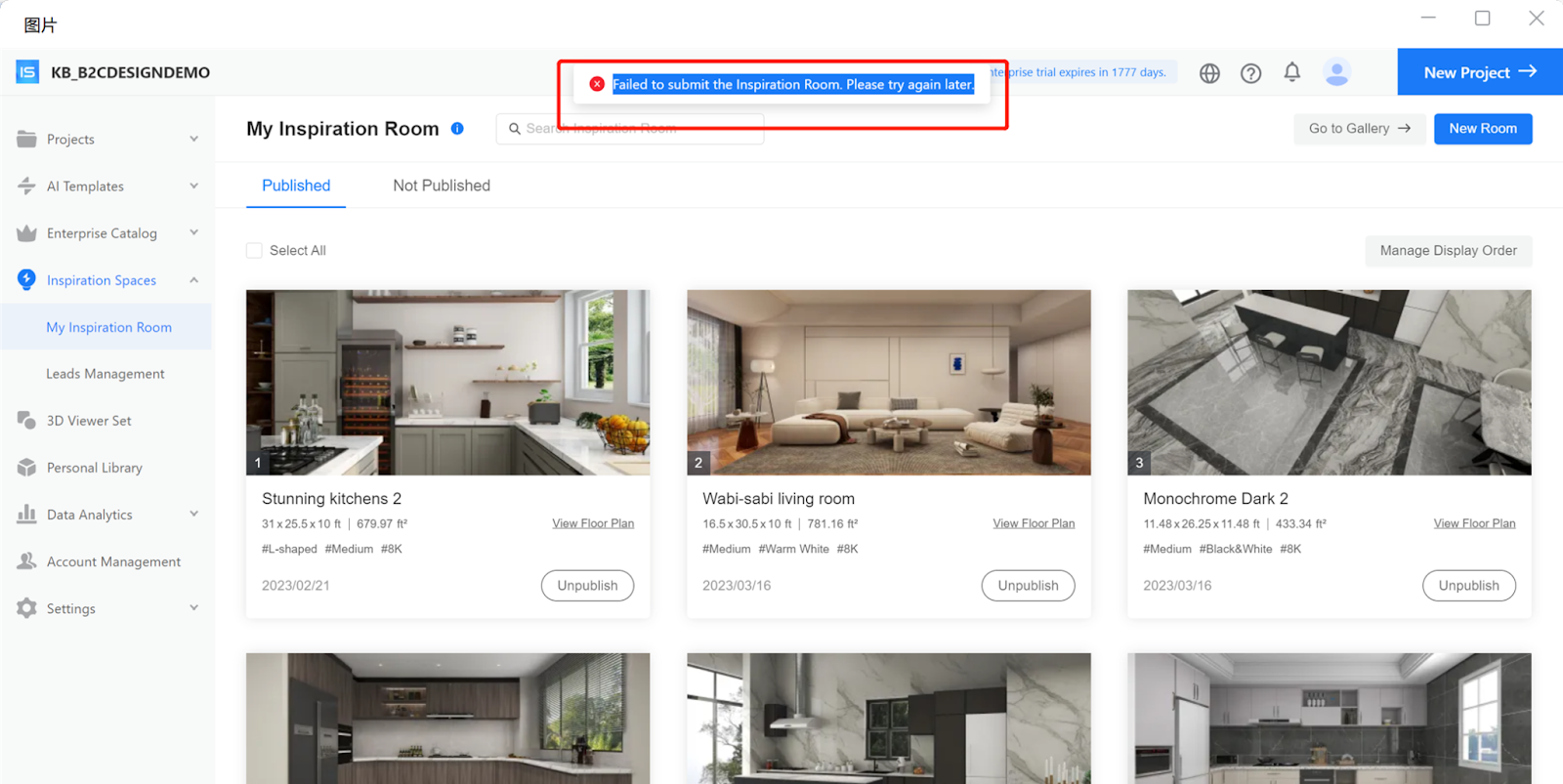Viewport: 1563px width, 784px height.
Task: Click the "My Inspiration Room" page heading
Action: 343,129
